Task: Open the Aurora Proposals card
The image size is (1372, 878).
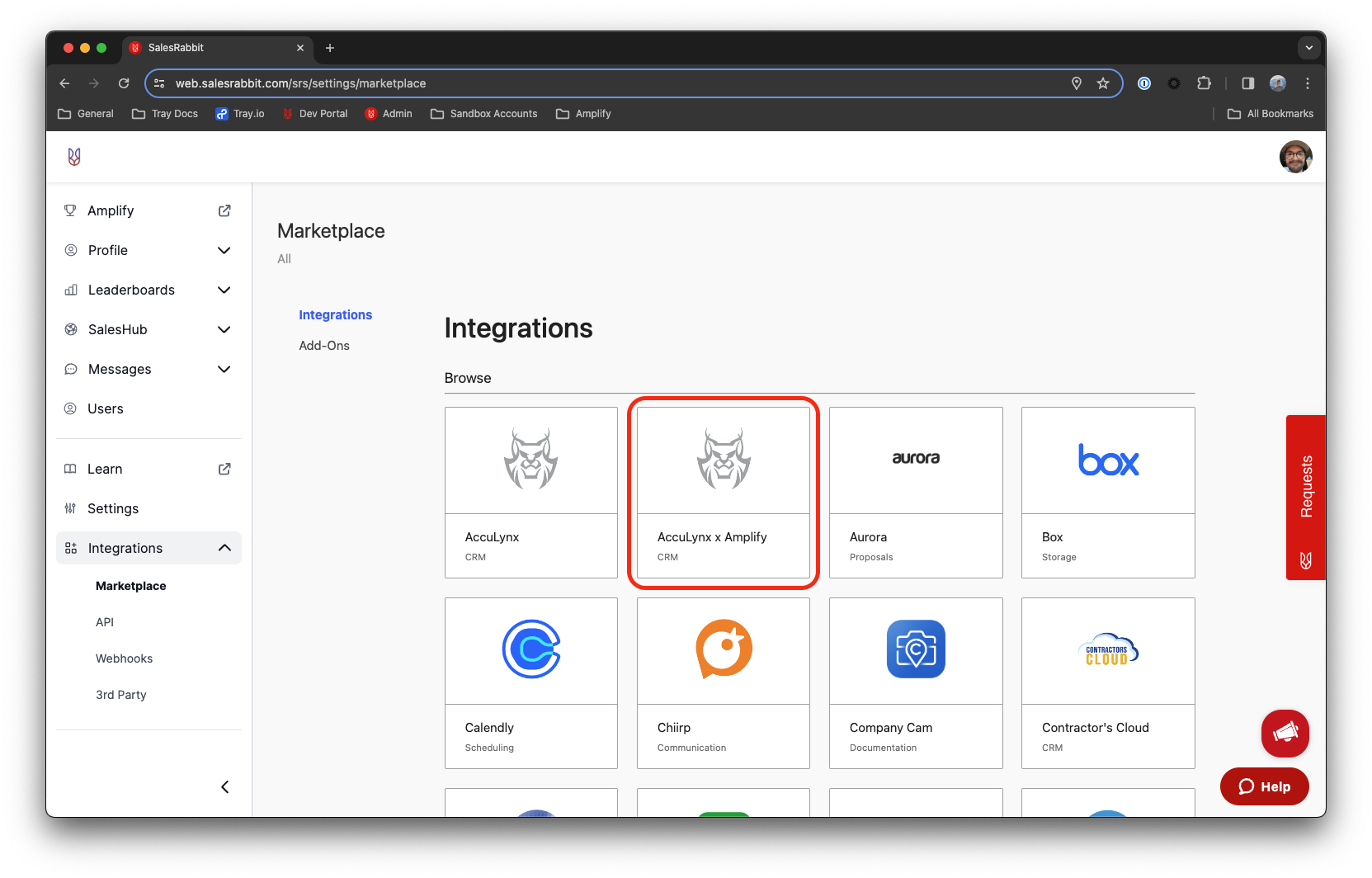Action: pos(916,493)
